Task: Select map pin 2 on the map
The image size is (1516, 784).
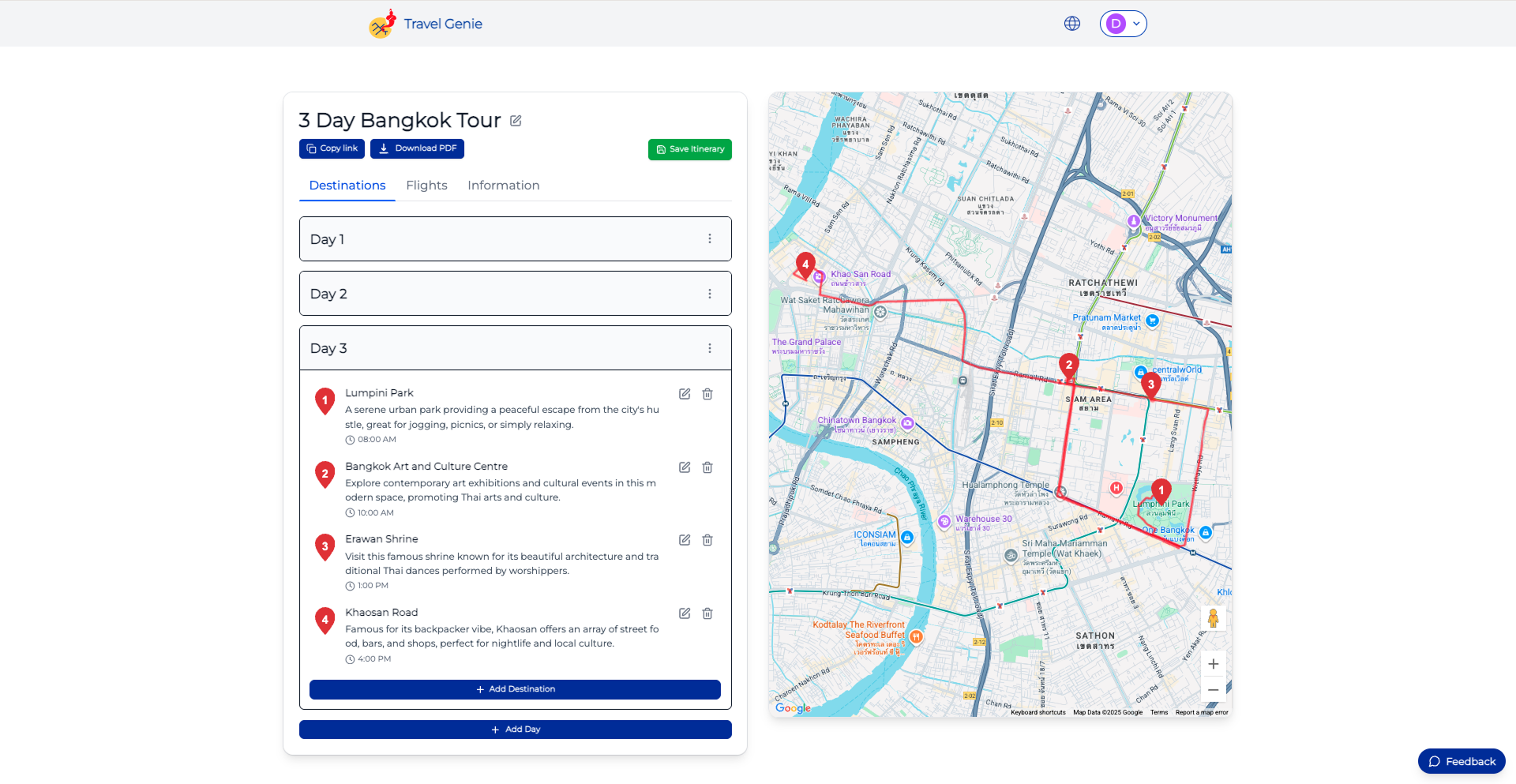Action: coord(1068,366)
